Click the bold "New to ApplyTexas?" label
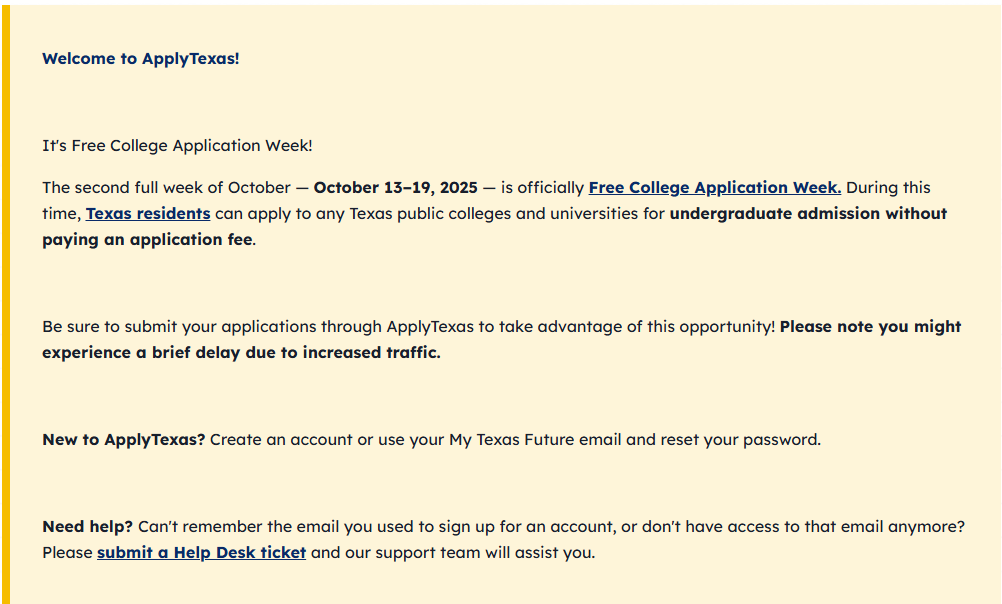This screenshot has width=1002, height=604. pyautogui.click(x=123, y=440)
